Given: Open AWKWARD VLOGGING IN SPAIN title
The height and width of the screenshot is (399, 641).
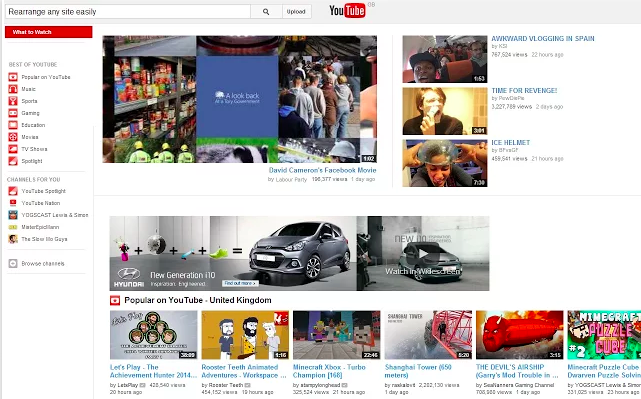Looking at the screenshot, I should click(x=543, y=38).
